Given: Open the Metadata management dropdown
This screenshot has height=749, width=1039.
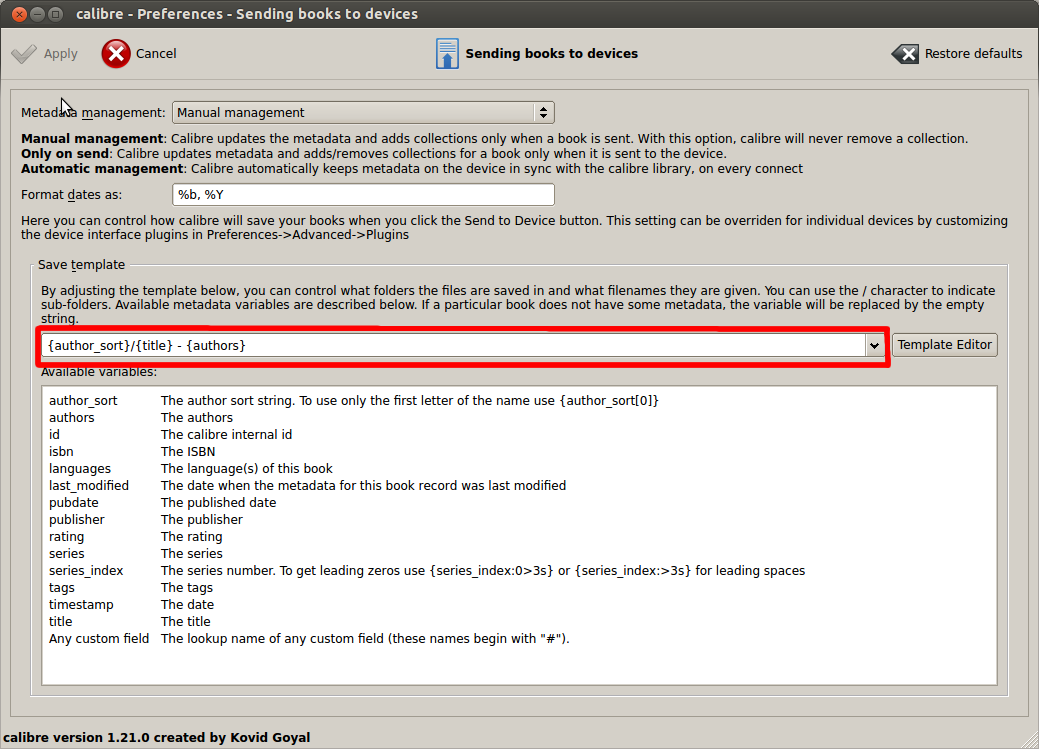Looking at the screenshot, I should 363,113.
